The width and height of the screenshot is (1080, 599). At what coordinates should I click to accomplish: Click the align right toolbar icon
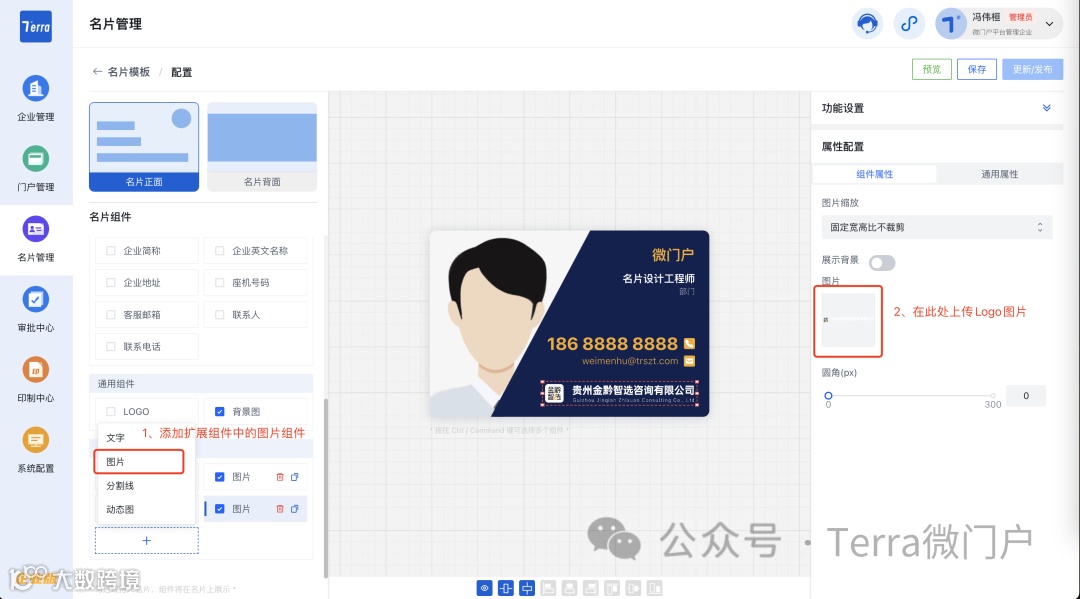(591, 588)
